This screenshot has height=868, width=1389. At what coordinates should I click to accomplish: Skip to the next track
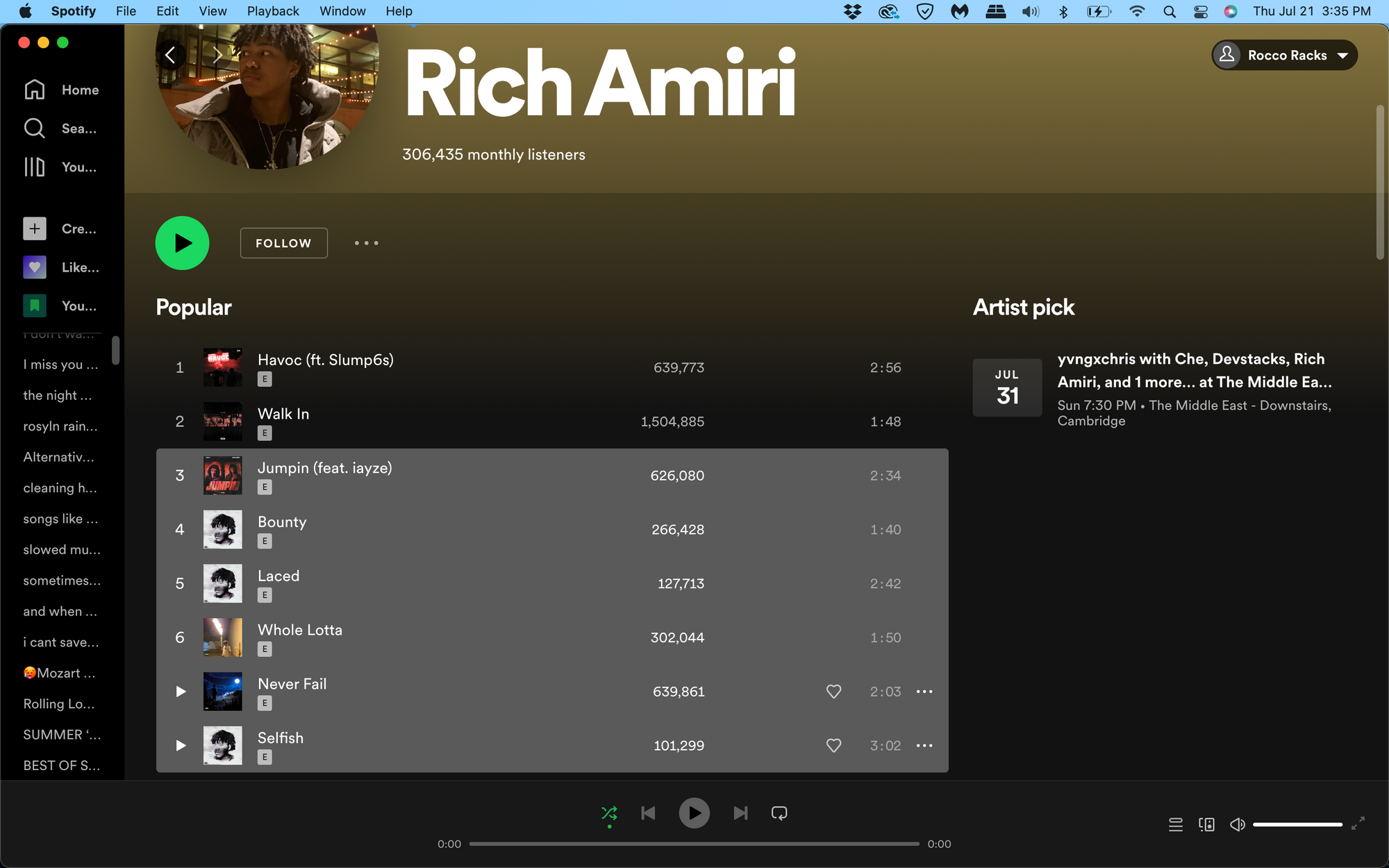(x=741, y=813)
